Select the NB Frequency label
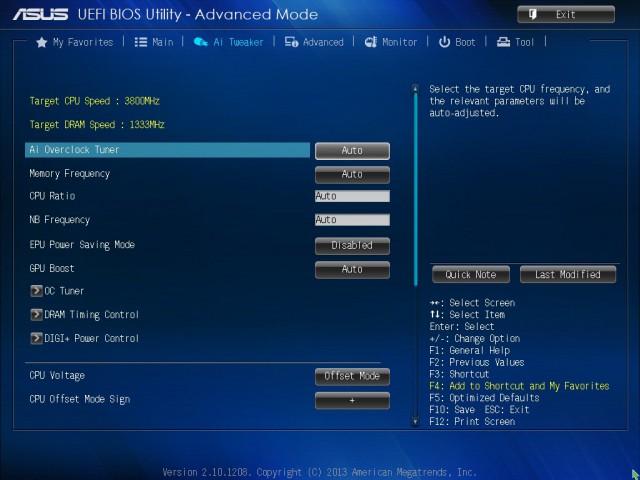Image resolution: width=640 pixels, height=480 pixels. point(60,220)
